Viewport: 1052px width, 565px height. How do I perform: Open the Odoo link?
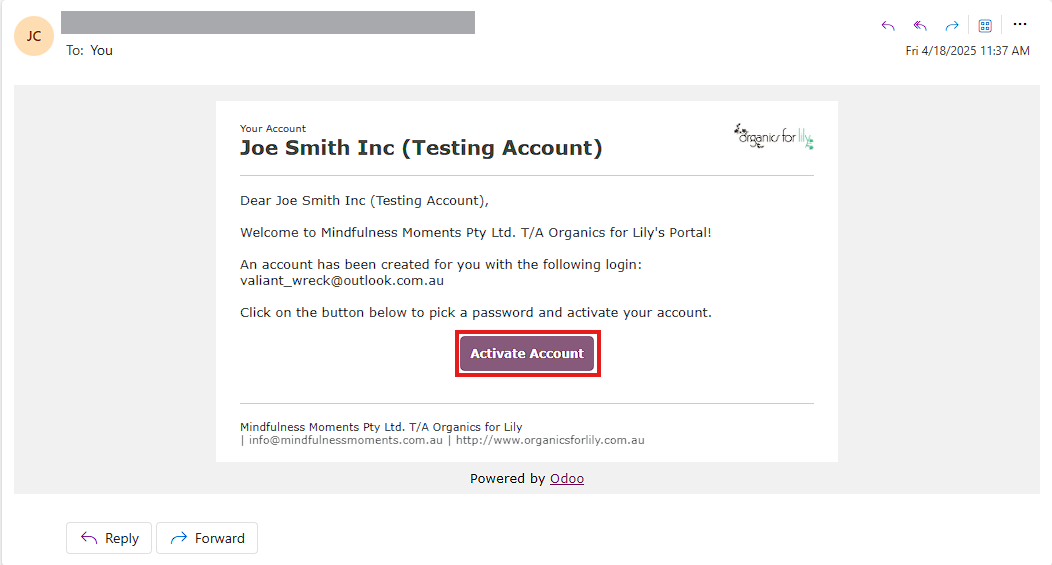point(567,478)
